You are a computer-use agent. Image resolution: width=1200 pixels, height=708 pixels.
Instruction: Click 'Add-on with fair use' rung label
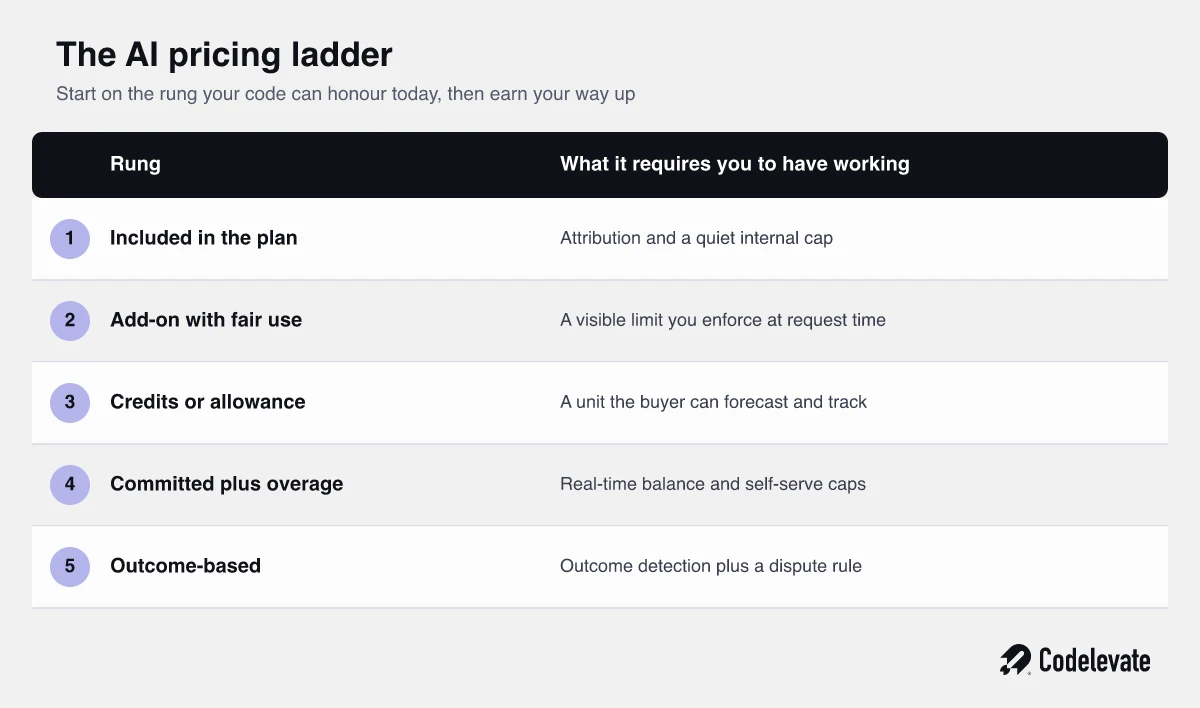pos(206,320)
